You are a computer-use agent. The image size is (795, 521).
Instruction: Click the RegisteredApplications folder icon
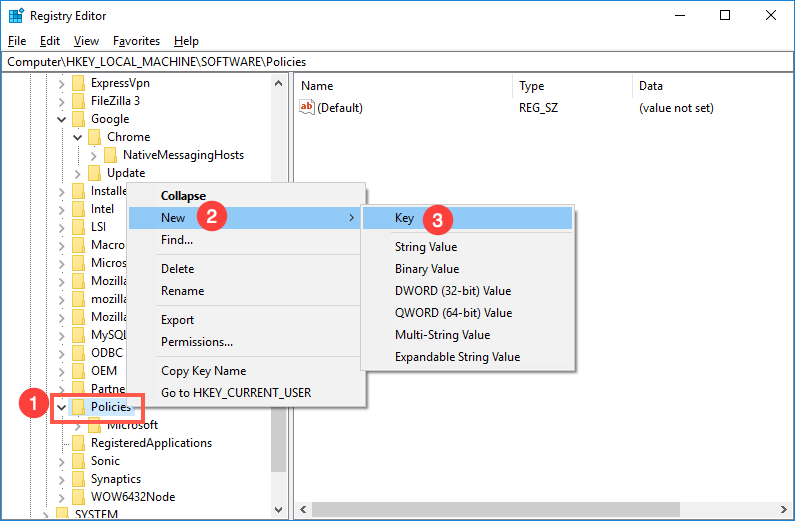(78, 443)
